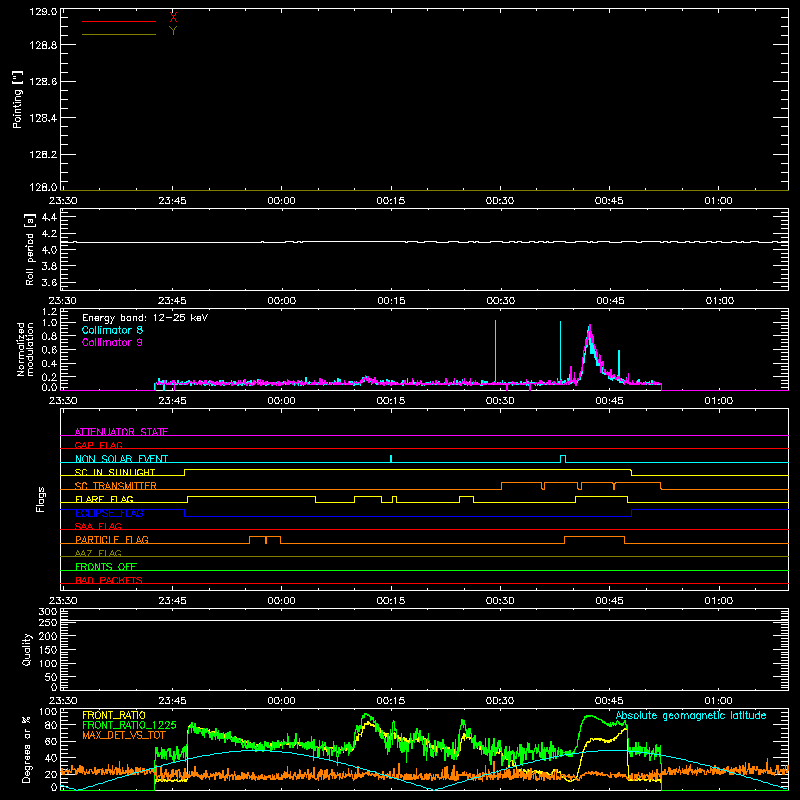Click the 80 tick on bottom panel axis
The image size is (800, 800).
click(52, 724)
